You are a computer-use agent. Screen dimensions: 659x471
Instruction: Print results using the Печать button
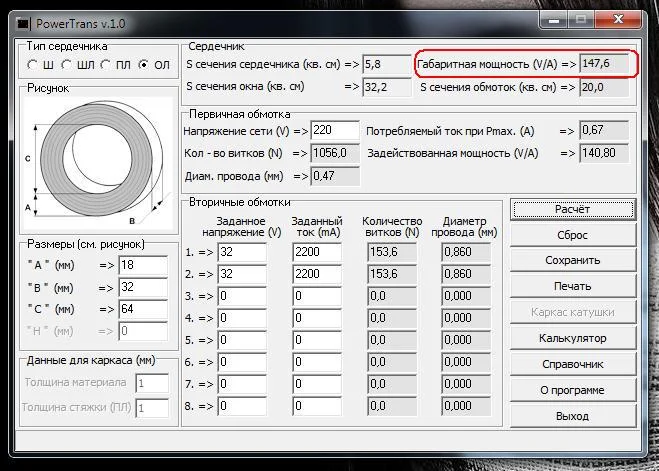tap(573, 287)
